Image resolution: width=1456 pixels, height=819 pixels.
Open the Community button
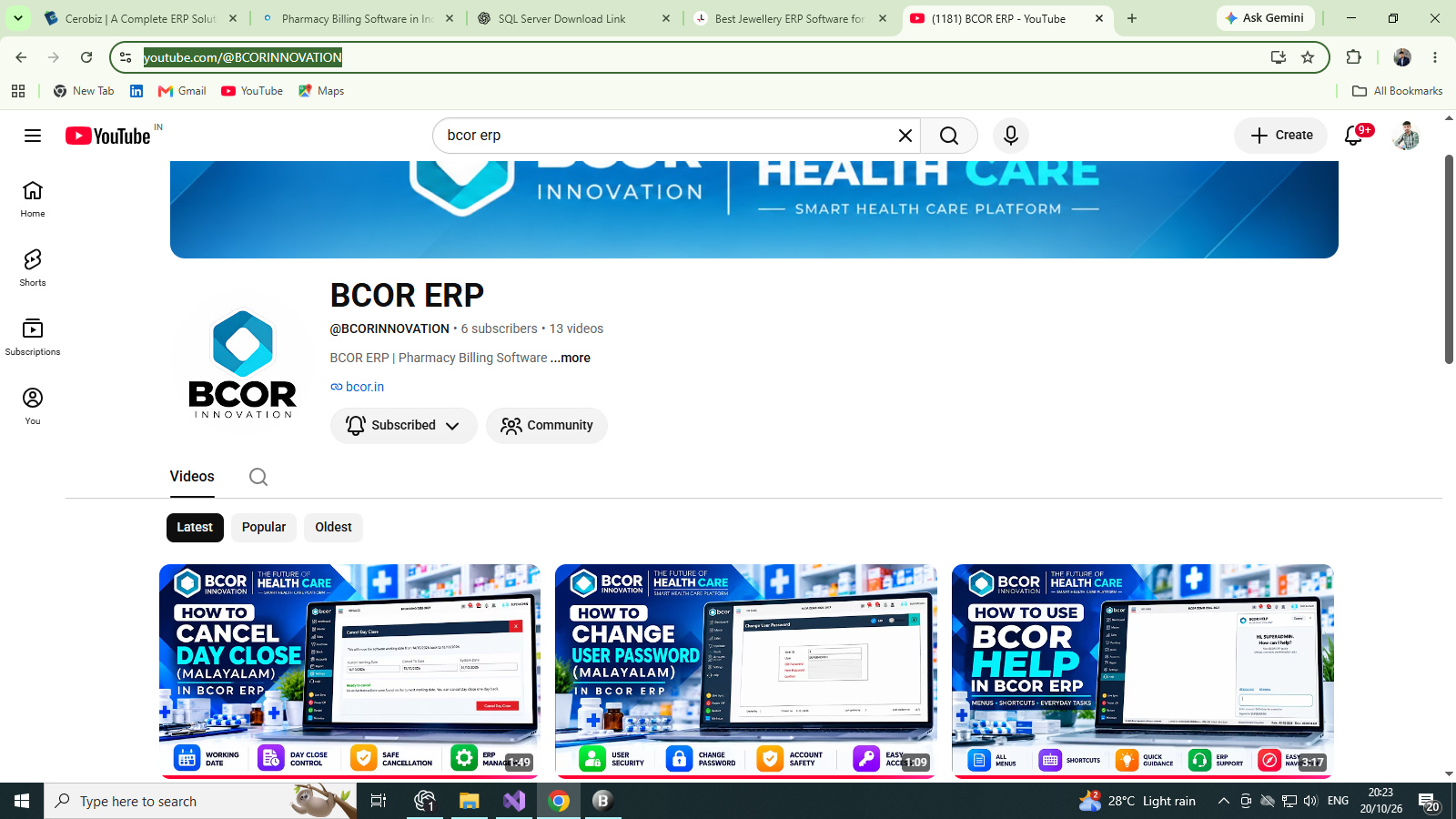pyautogui.click(x=547, y=425)
